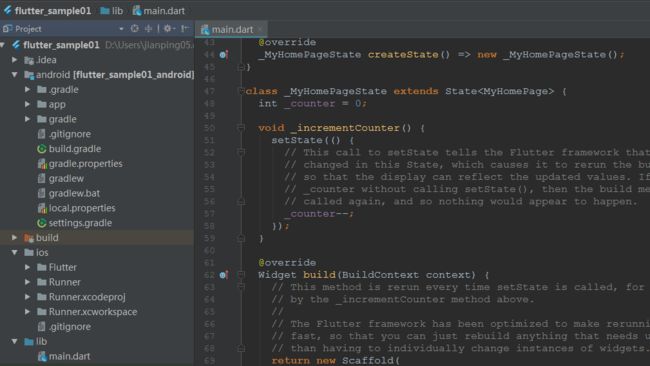Expand the app folder
This screenshot has width=650, height=366.
tap(27, 104)
